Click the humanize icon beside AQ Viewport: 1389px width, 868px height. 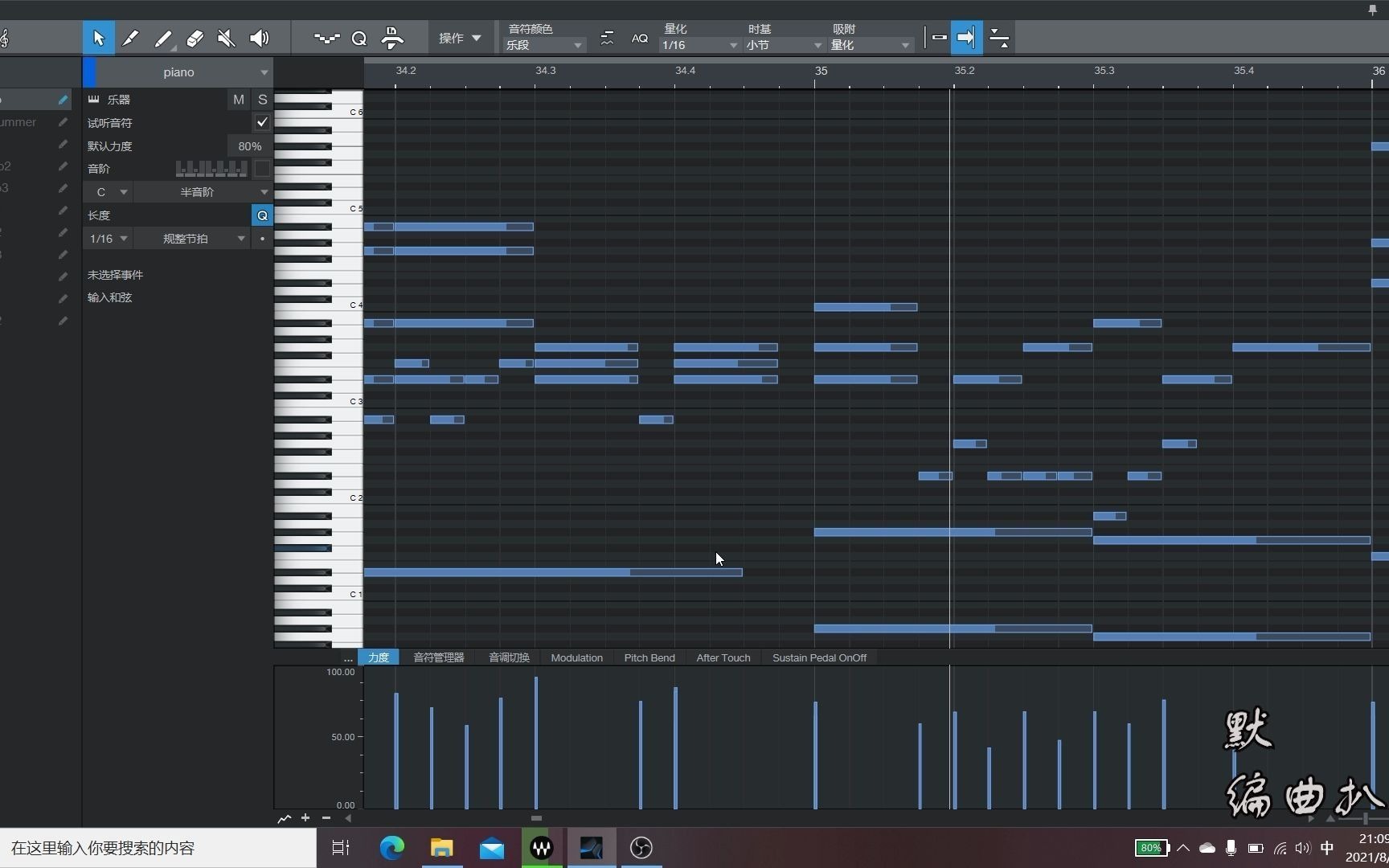pyautogui.click(x=607, y=38)
